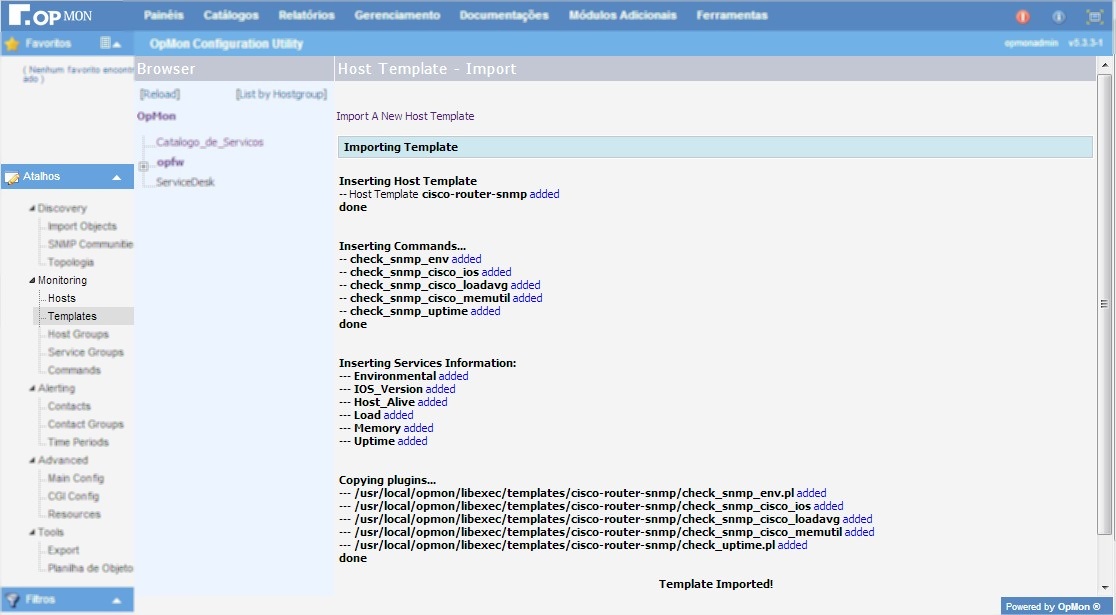Click the Filtros funnel icon

(x=12, y=600)
